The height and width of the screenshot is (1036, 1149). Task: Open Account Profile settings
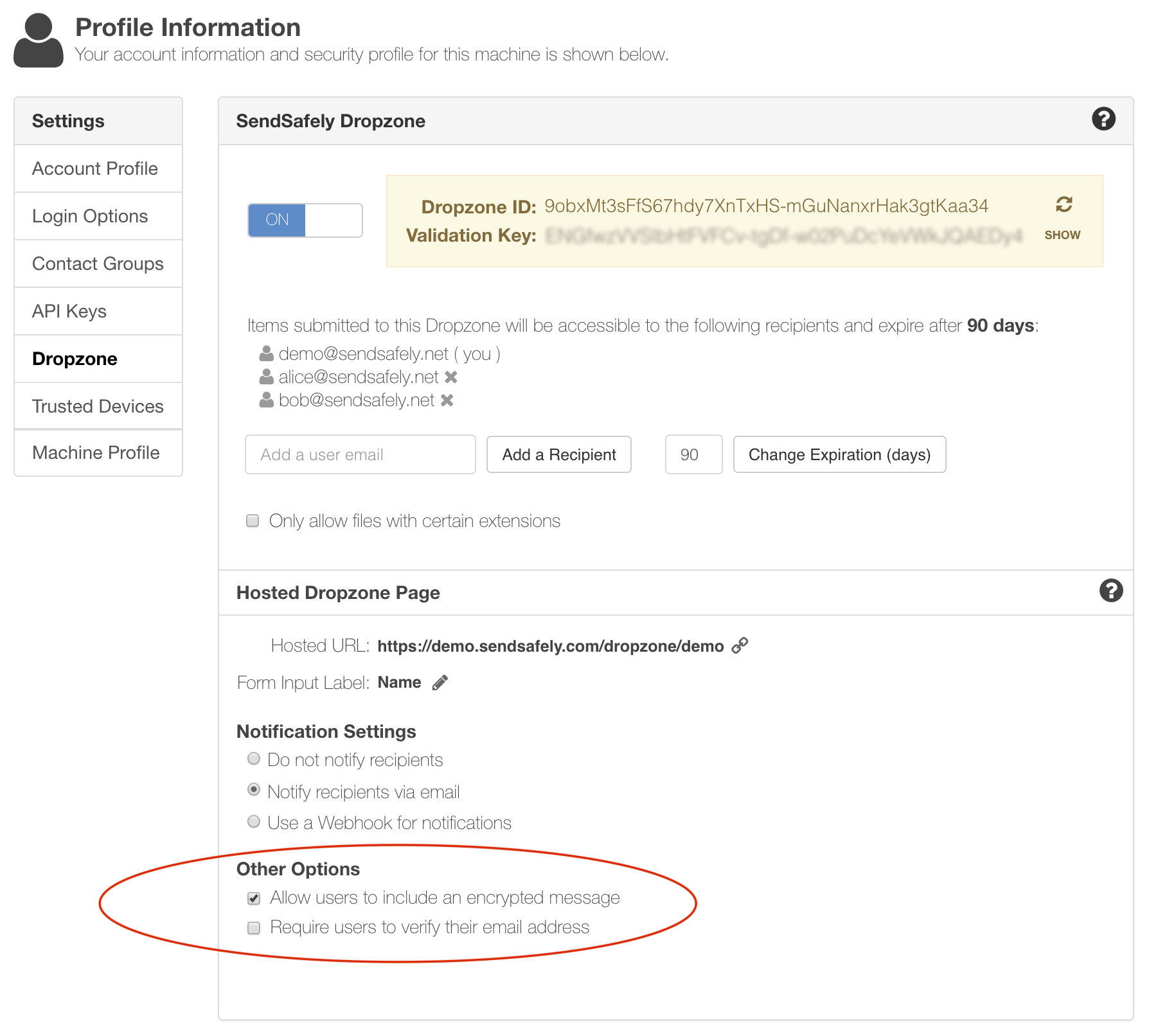(98, 168)
